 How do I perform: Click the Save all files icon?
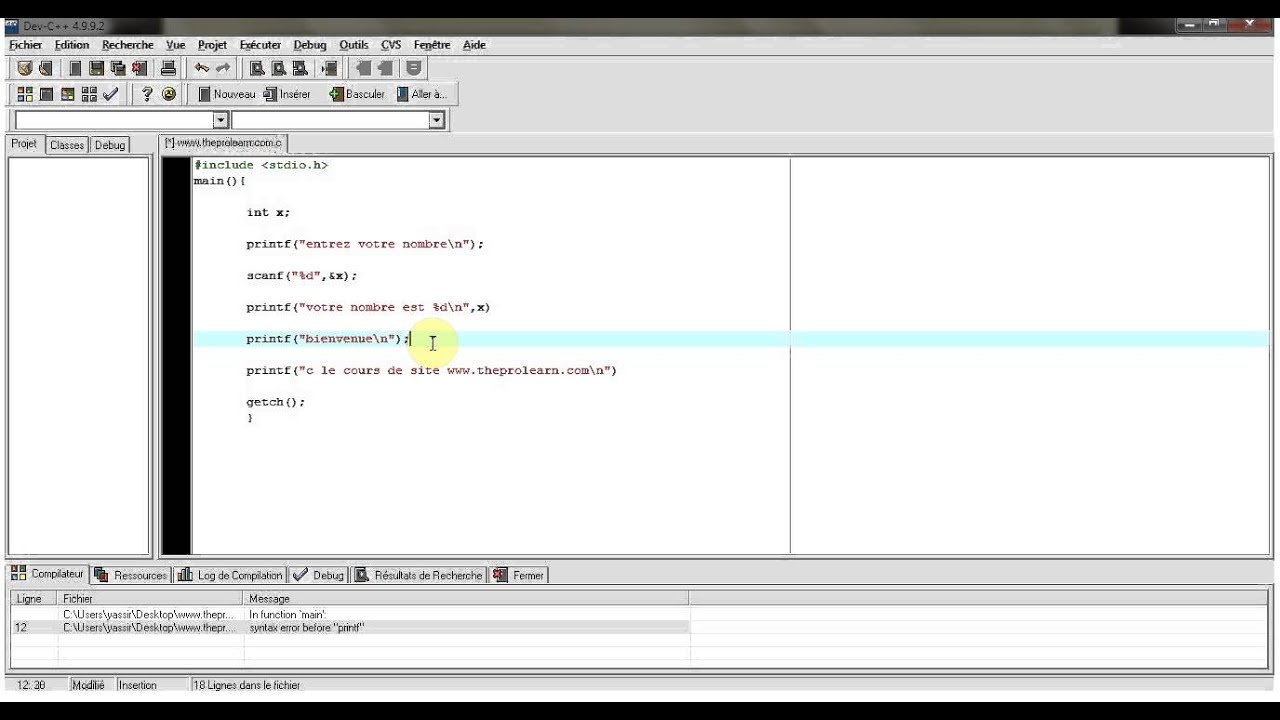point(118,68)
